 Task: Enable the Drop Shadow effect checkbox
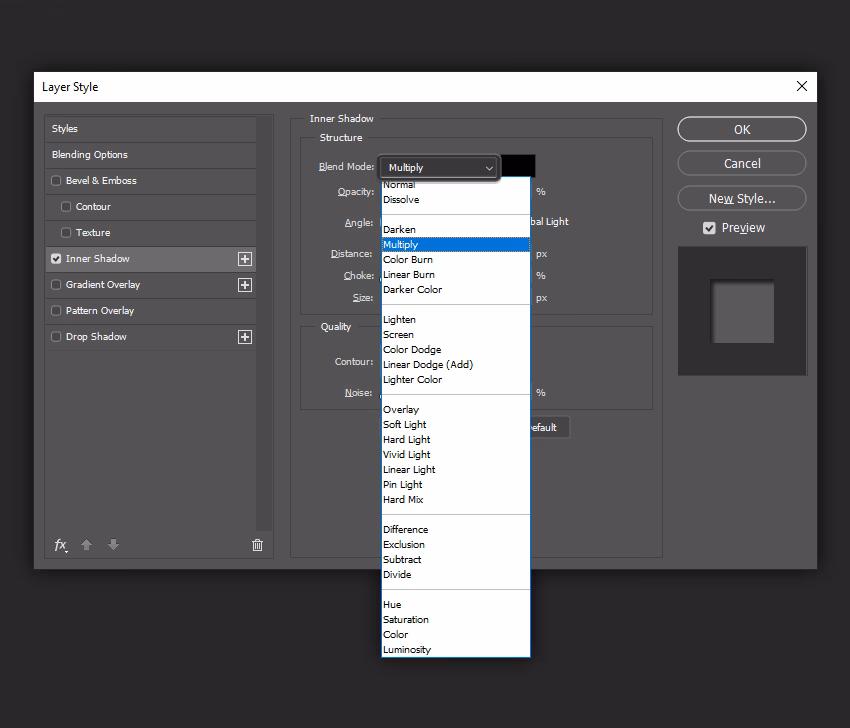(56, 337)
